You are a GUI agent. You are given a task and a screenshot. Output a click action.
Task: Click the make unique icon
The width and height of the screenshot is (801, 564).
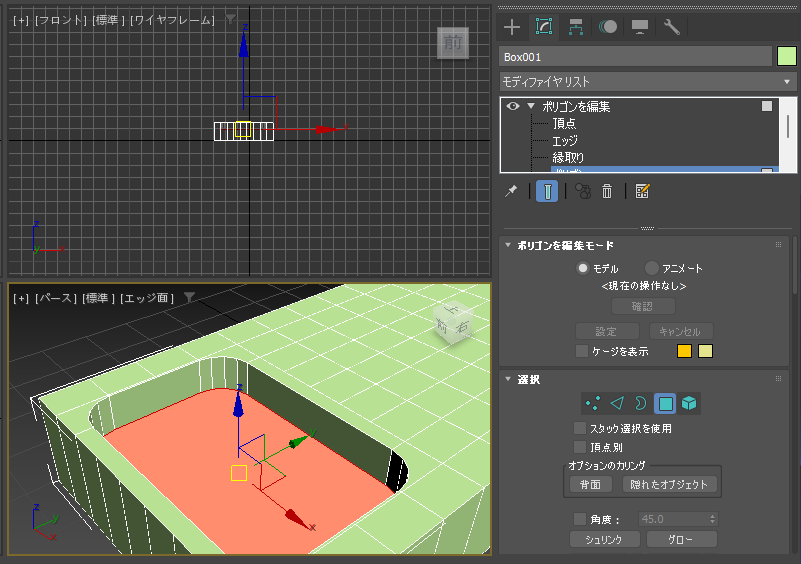coord(583,192)
